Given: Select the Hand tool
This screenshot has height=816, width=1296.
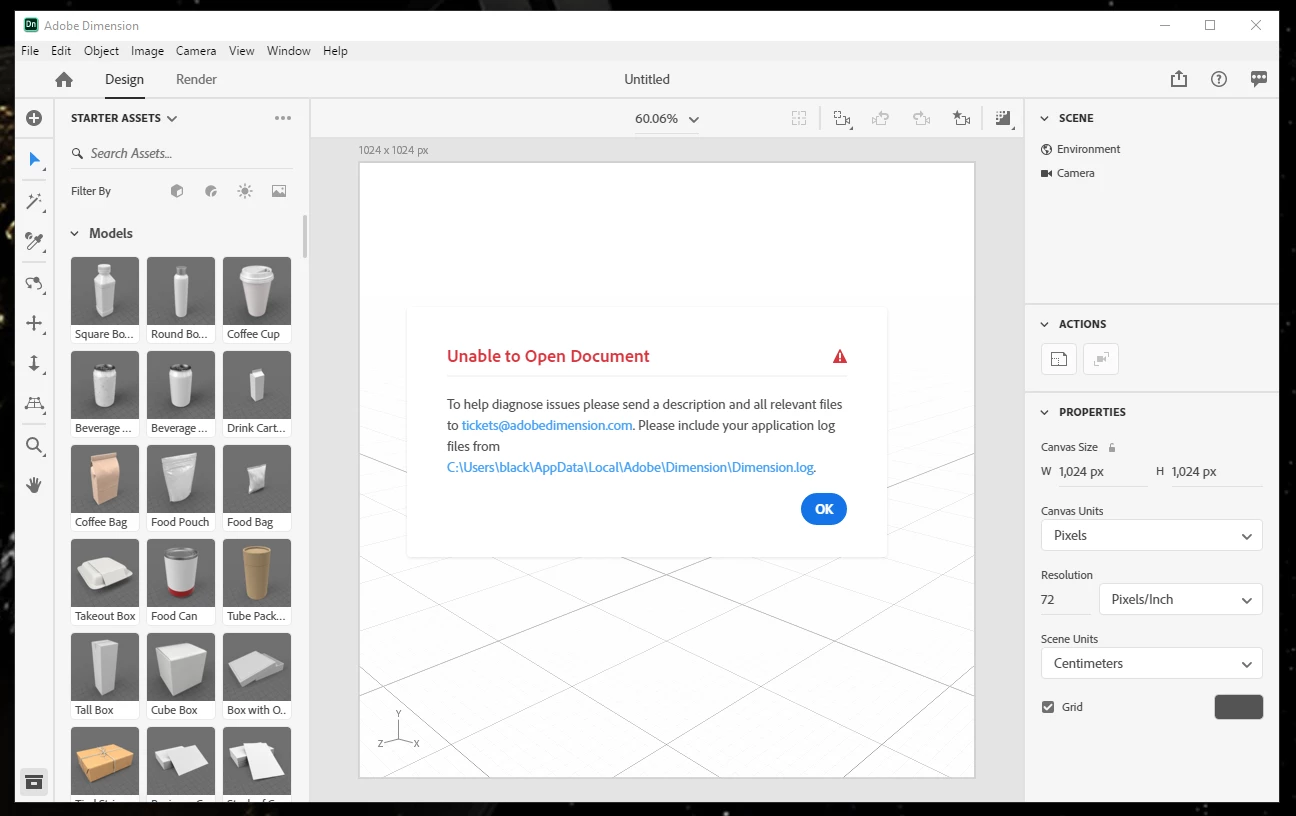Looking at the screenshot, I should point(34,485).
